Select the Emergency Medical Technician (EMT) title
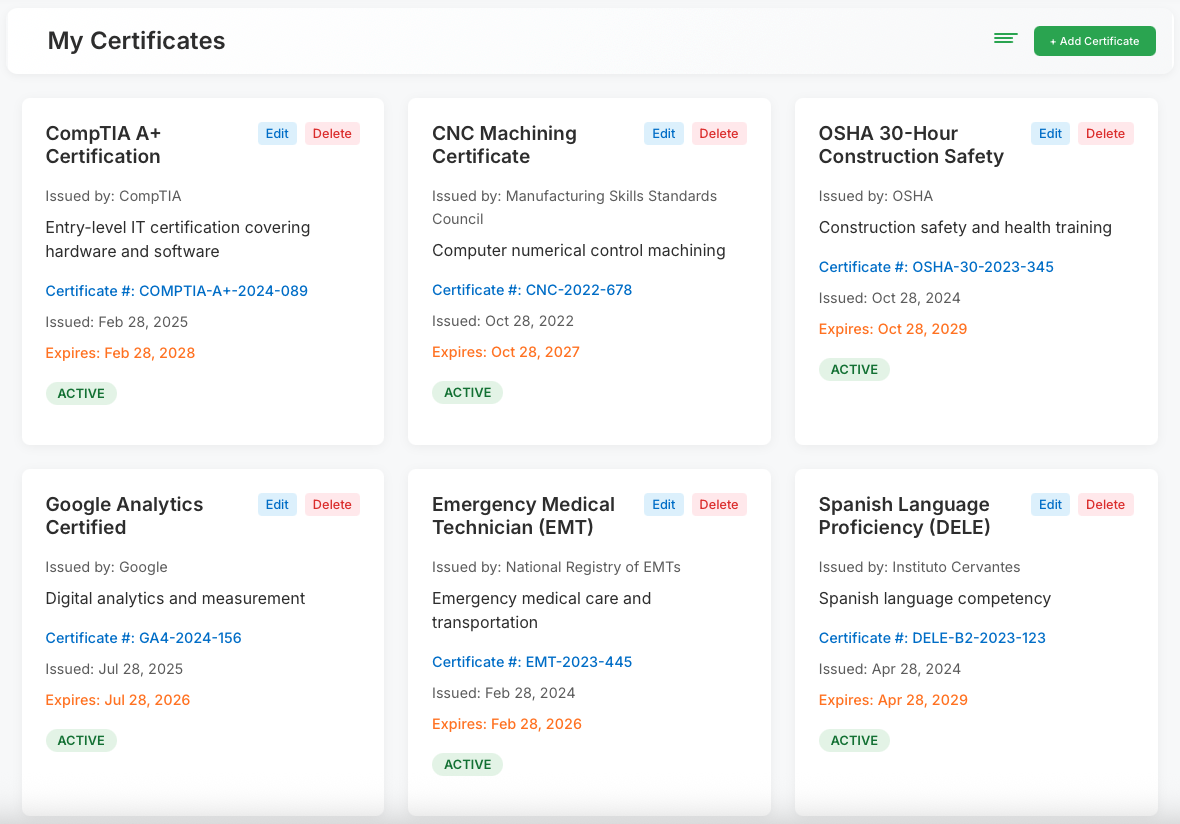1180x824 pixels. pyautogui.click(x=523, y=515)
